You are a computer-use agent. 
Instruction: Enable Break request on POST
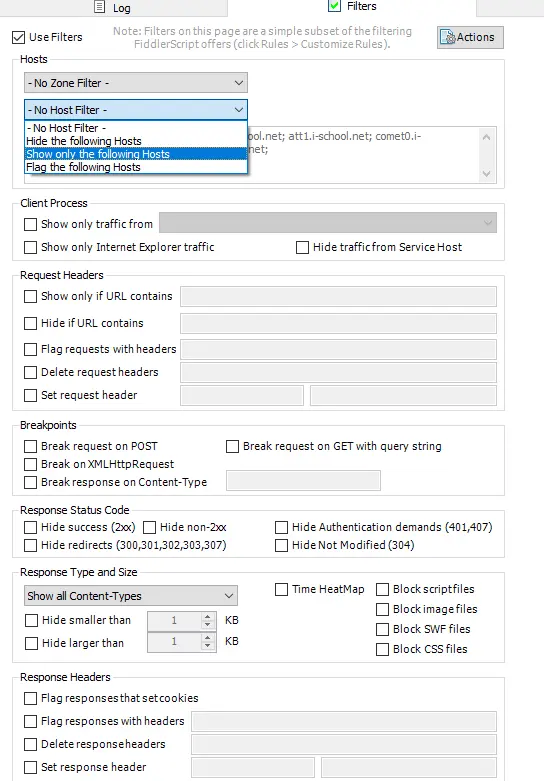30,446
